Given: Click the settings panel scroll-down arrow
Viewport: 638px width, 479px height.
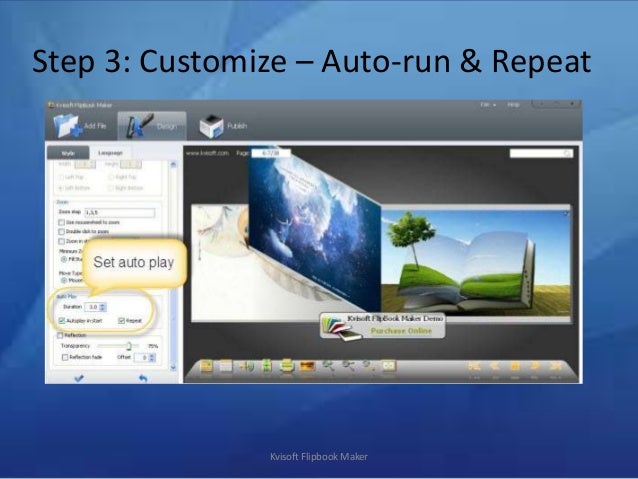Looking at the screenshot, I should (173, 367).
